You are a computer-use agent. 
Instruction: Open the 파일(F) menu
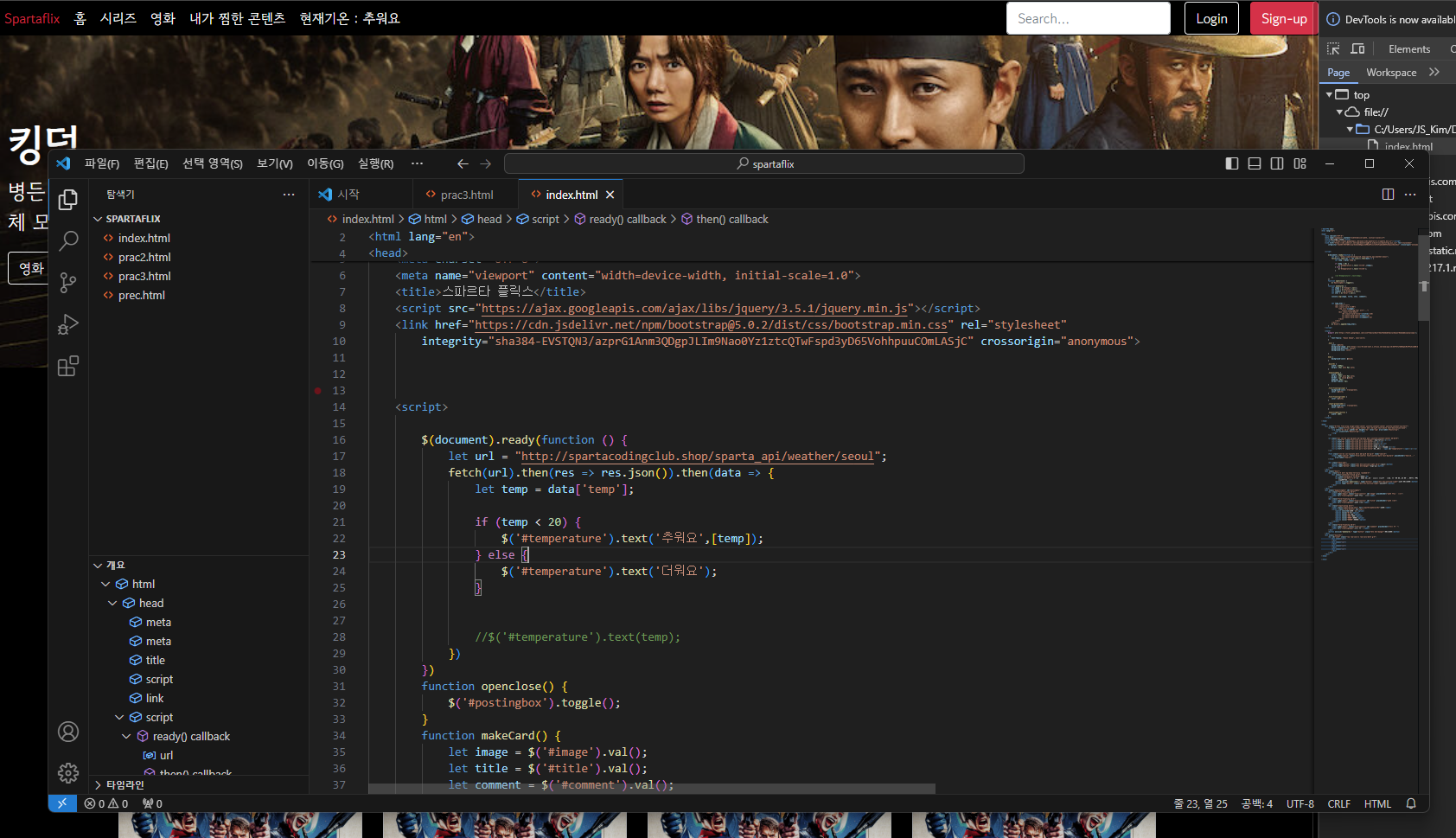[102, 163]
